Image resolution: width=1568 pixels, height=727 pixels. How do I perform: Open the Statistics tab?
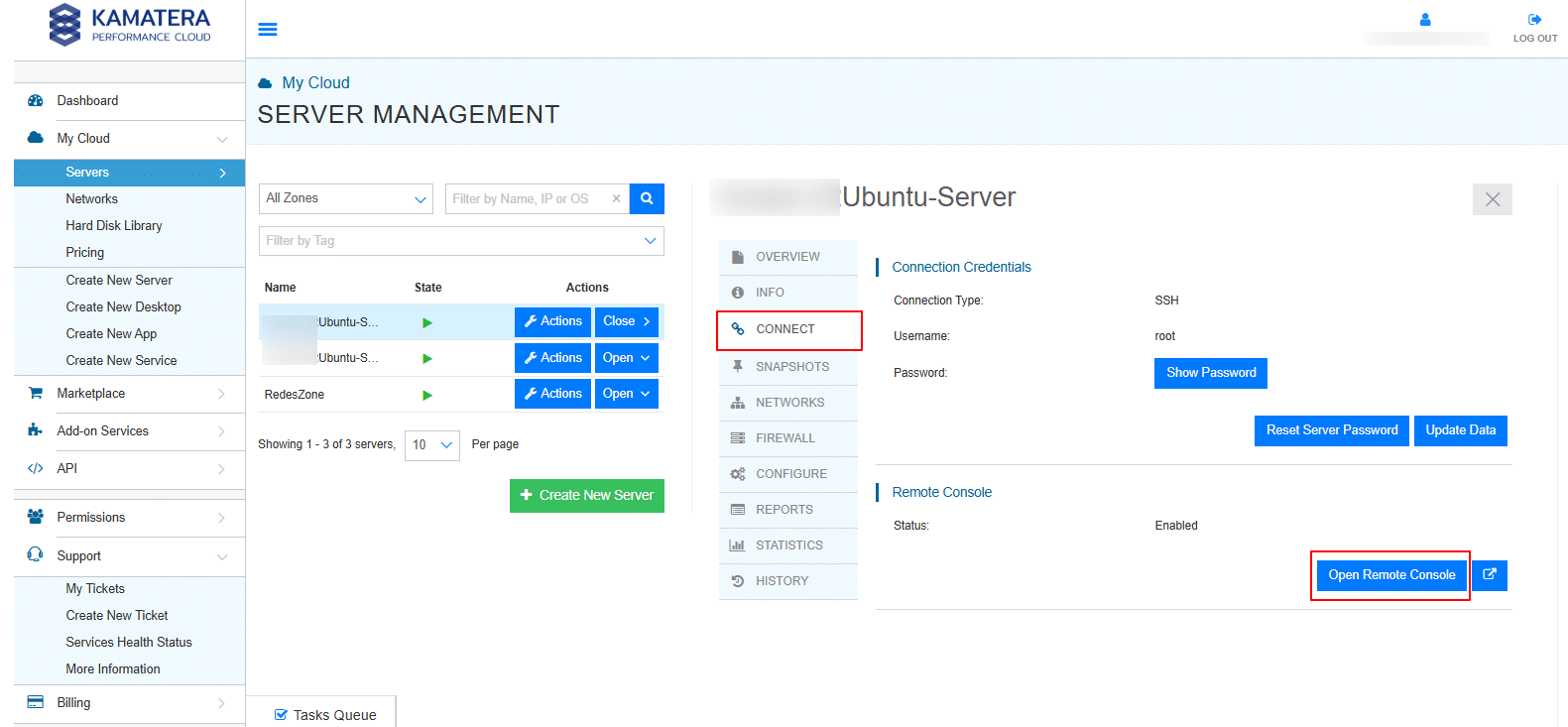[788, 545]
